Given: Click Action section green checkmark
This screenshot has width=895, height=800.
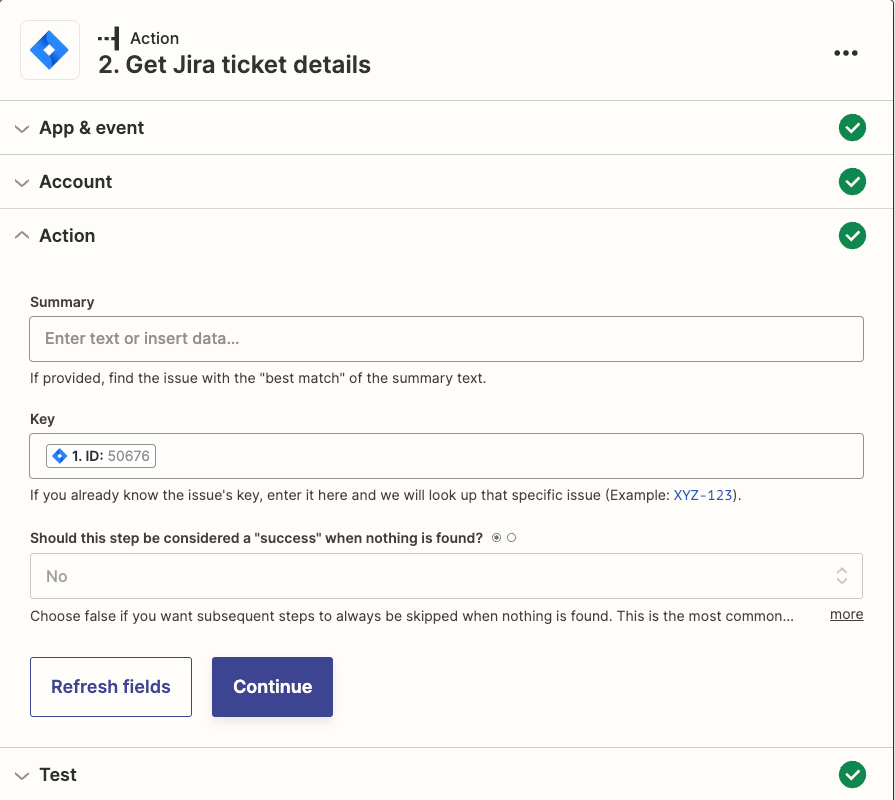Looking at the screenshot, I should coord(852,236).
